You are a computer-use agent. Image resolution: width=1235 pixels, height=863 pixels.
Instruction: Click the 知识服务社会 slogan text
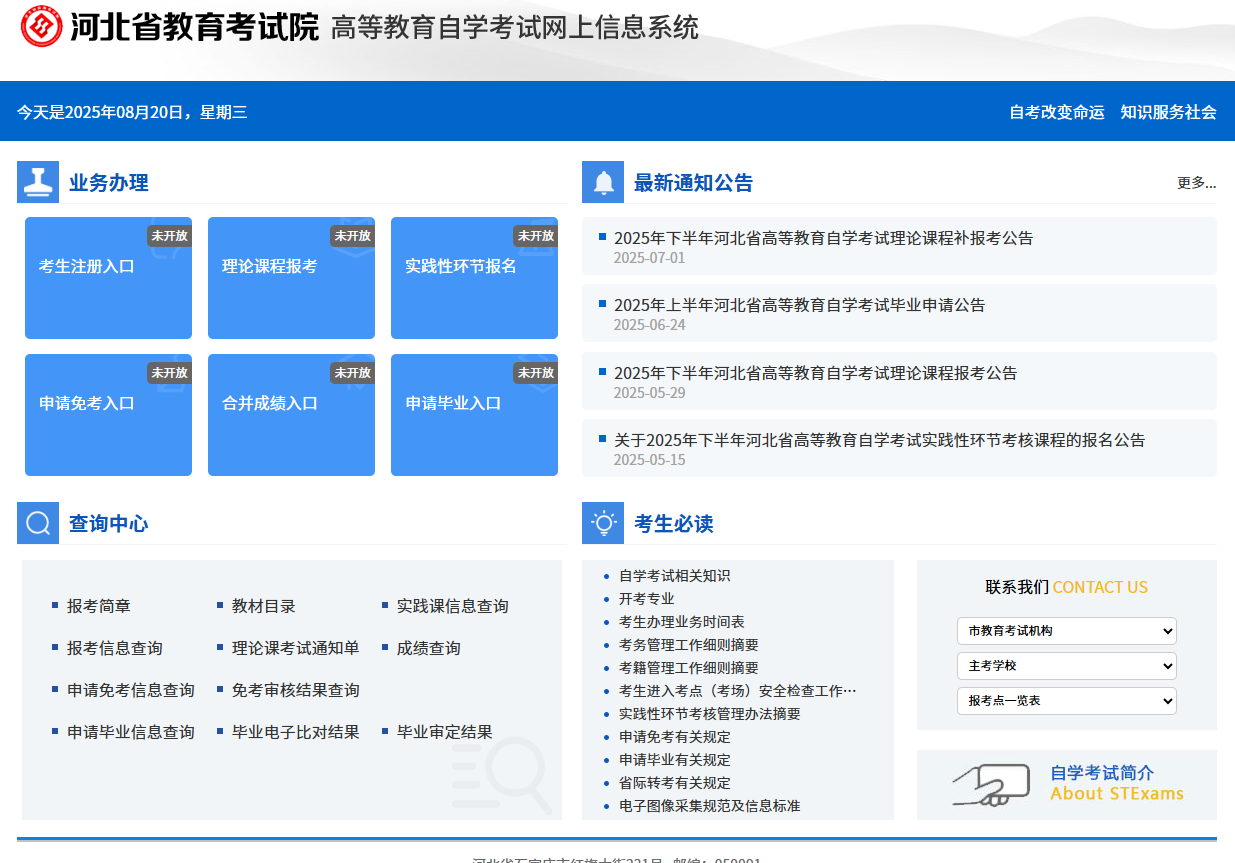(x=1168, y=112)
